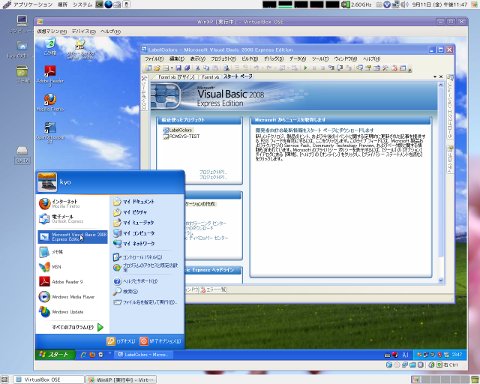Open the Window (ウィンドウ) menu
This screenshot has width=480, height=384.
coord(345,59)
